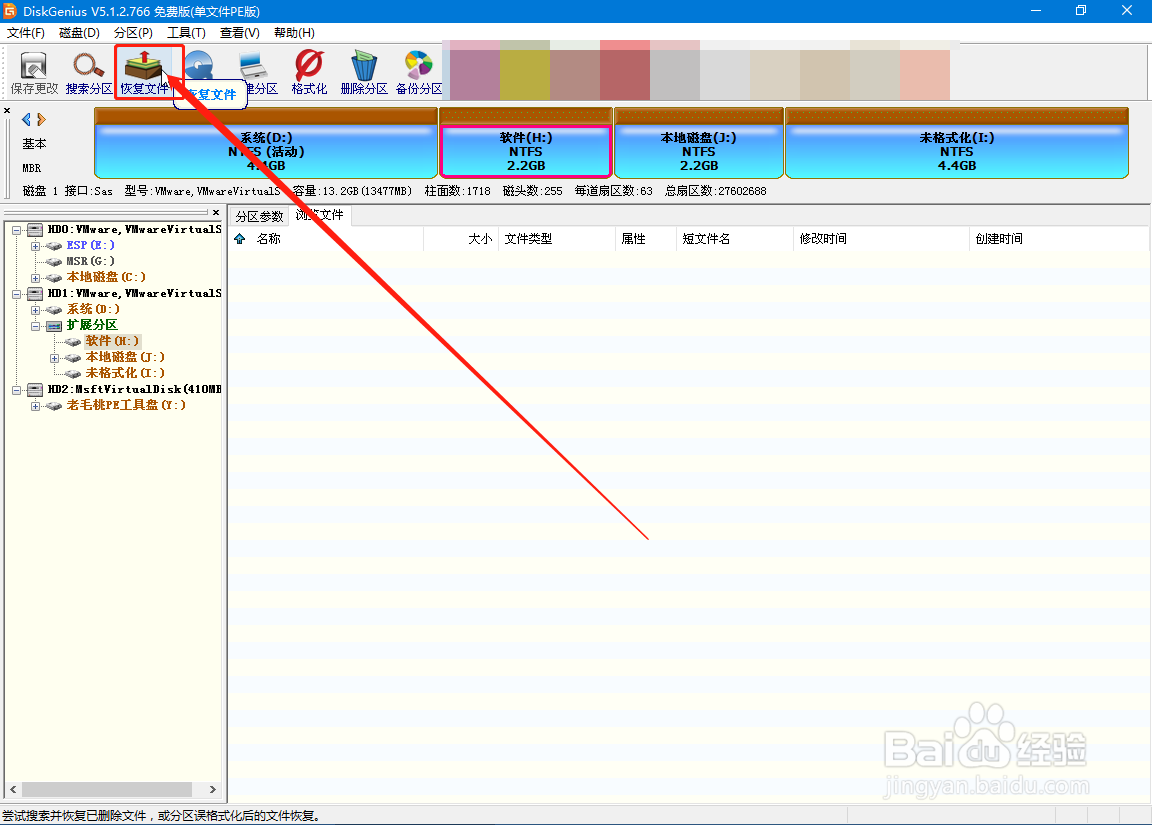Select HD2:MsftVirtualDisk in tree
The image size is (1152, 825).
tap(134, 389)
